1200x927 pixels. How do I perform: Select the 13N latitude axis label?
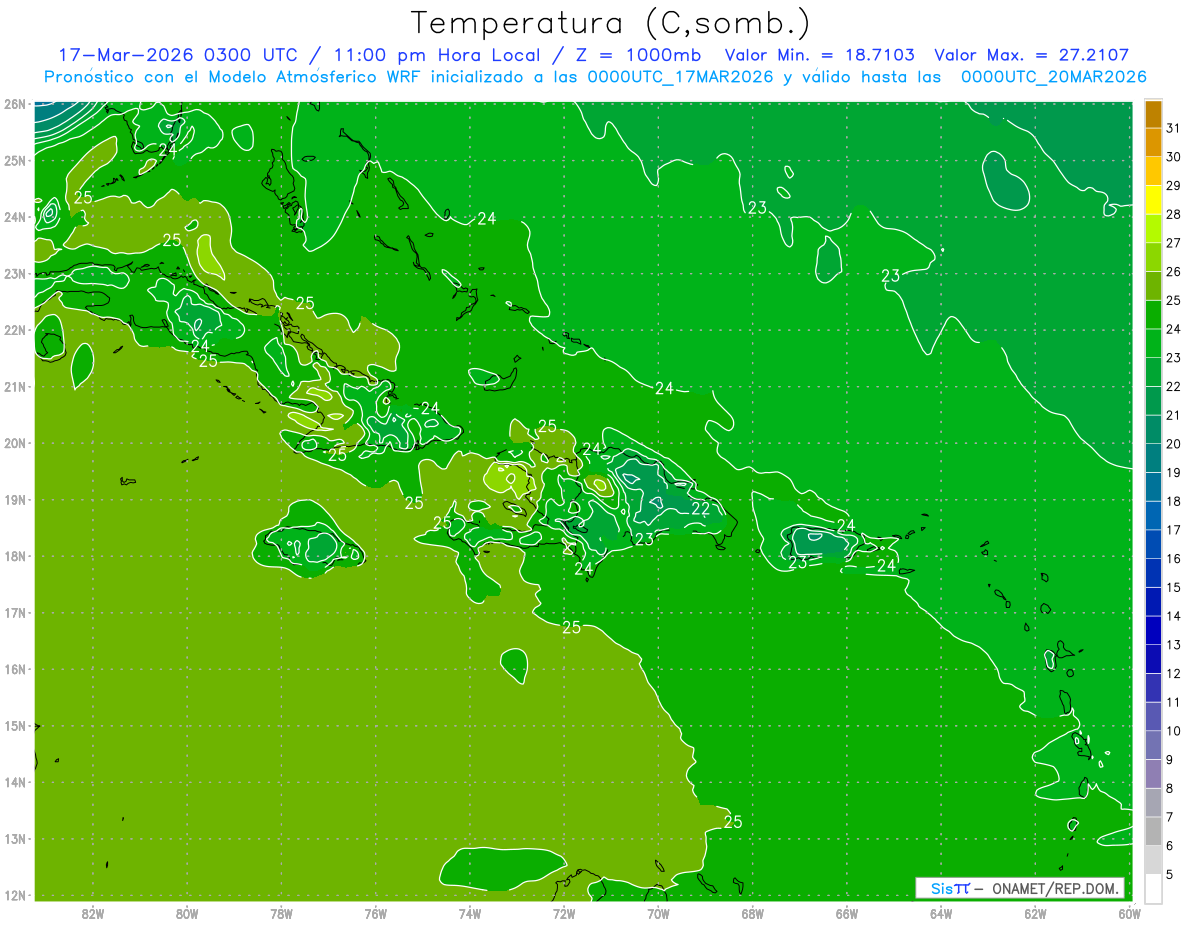tap(14, 838)
